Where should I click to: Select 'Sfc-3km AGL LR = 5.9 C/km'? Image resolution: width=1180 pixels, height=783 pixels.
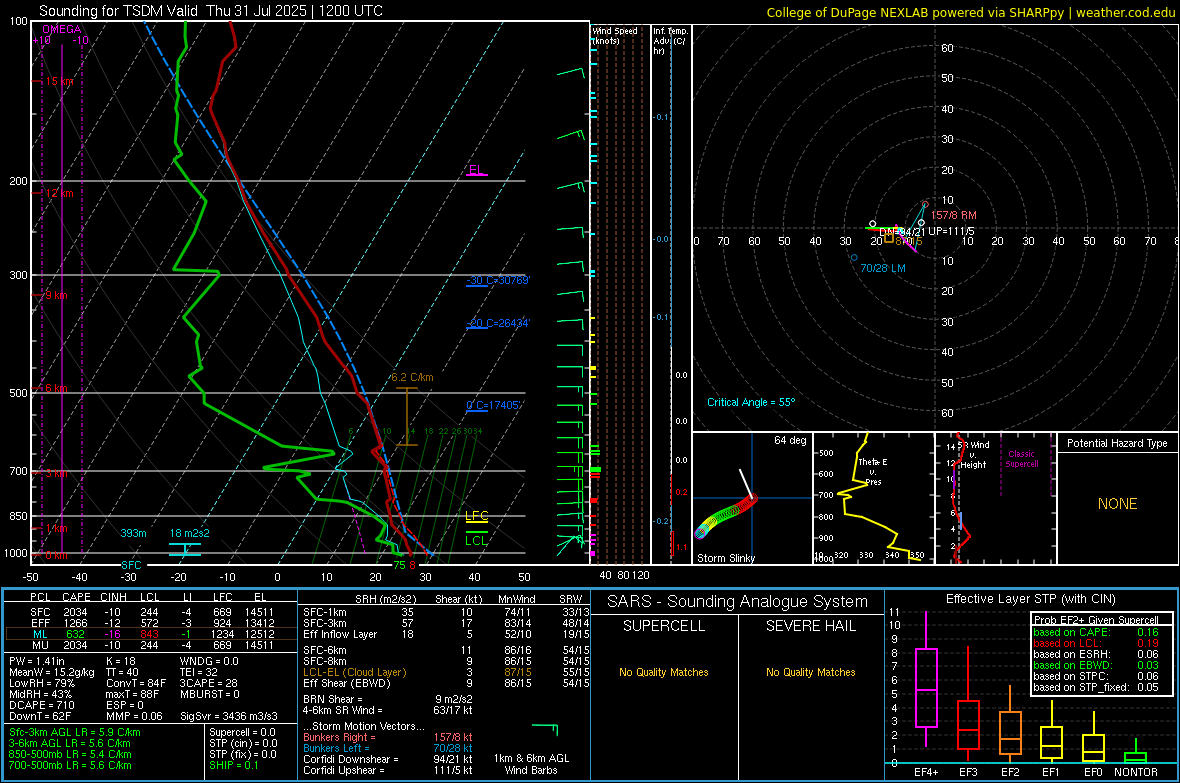75,733
